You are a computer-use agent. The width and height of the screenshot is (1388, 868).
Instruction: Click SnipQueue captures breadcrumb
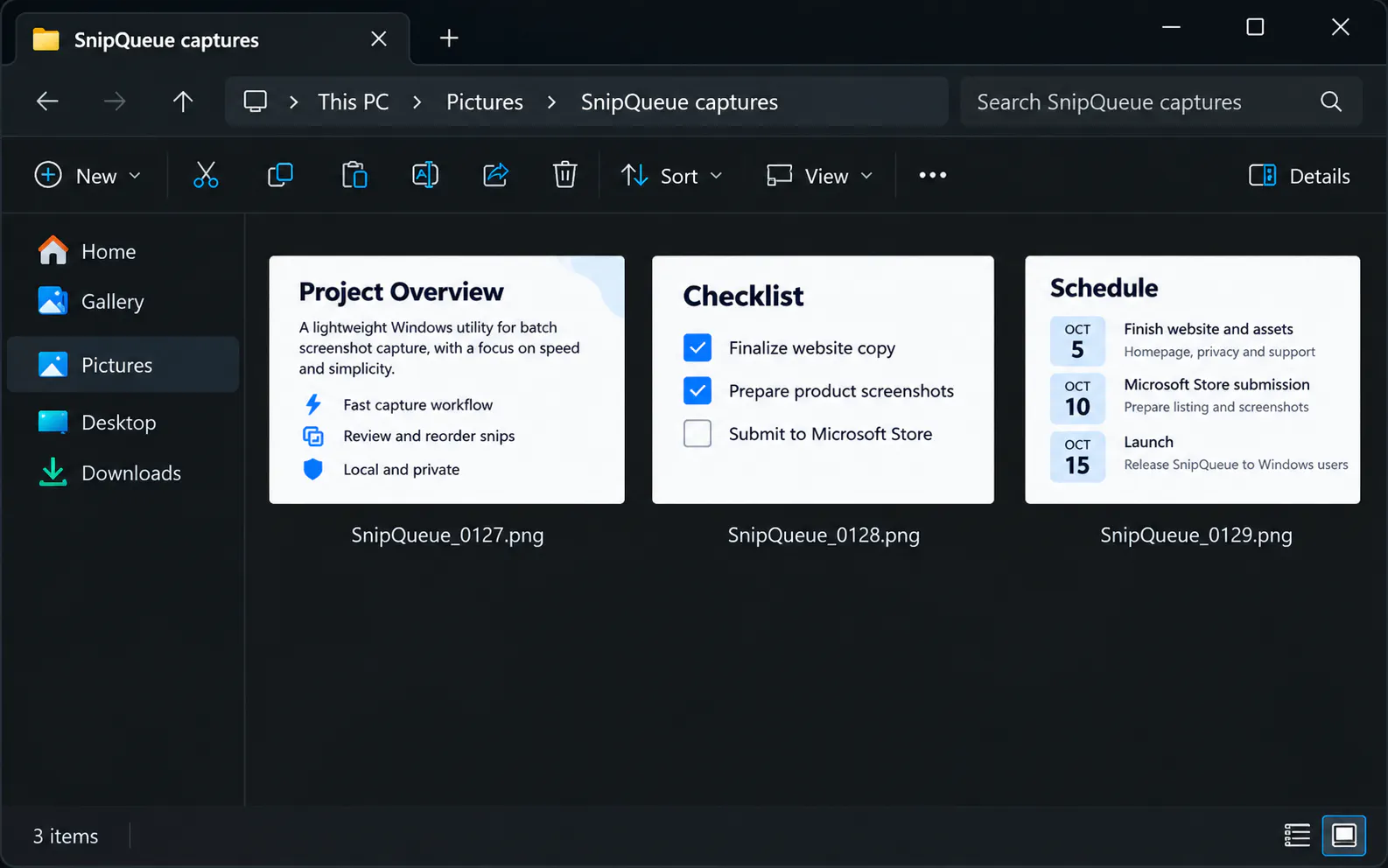[679, 102]
